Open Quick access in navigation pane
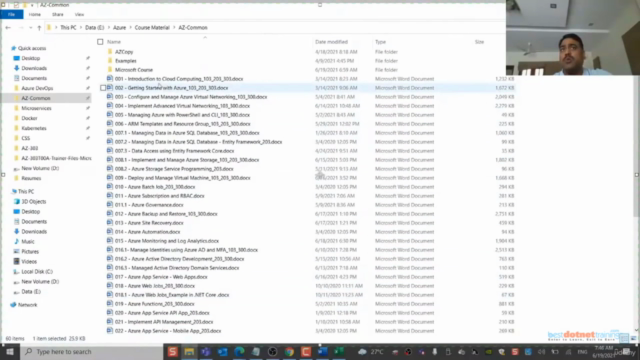 32,48
